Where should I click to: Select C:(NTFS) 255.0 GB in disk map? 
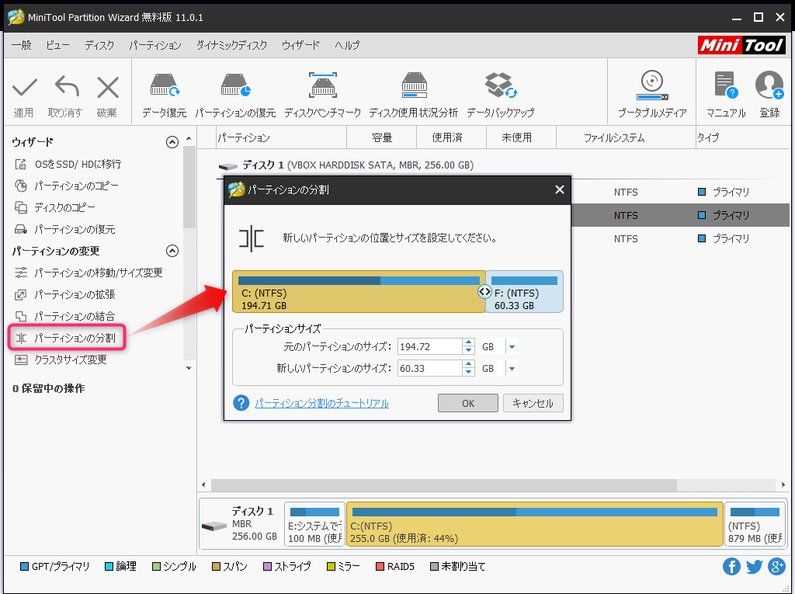534,525
